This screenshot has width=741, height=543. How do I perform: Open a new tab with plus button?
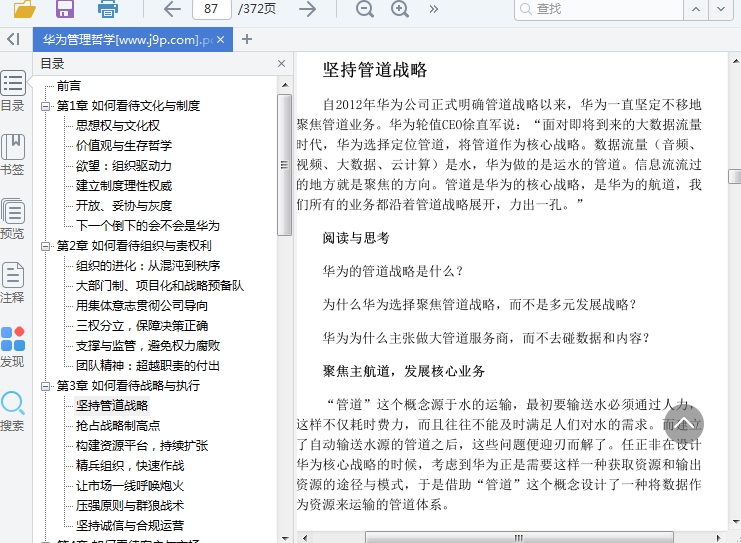tap(247, 39)
